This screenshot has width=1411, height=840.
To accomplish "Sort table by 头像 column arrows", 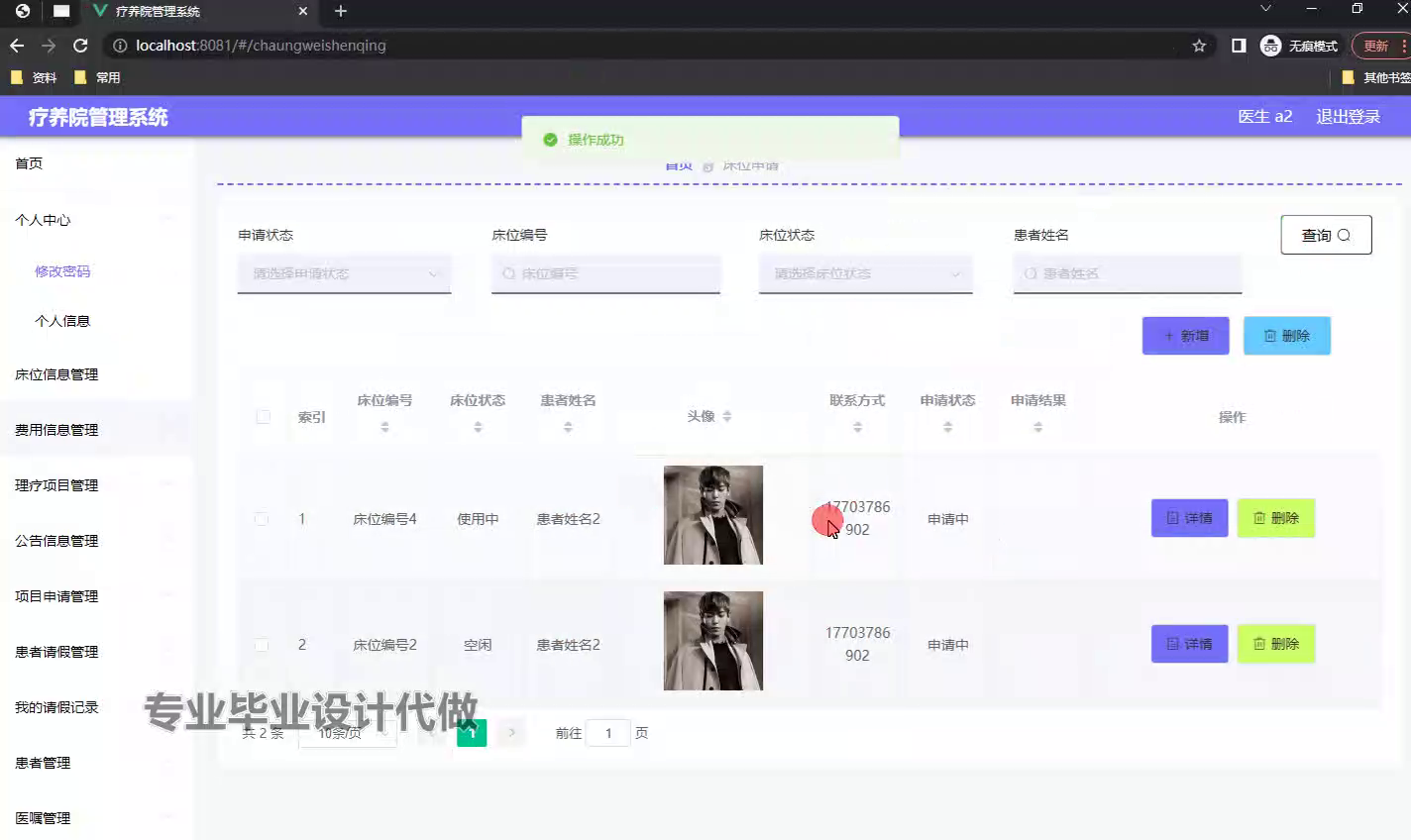I will (726, 417).
